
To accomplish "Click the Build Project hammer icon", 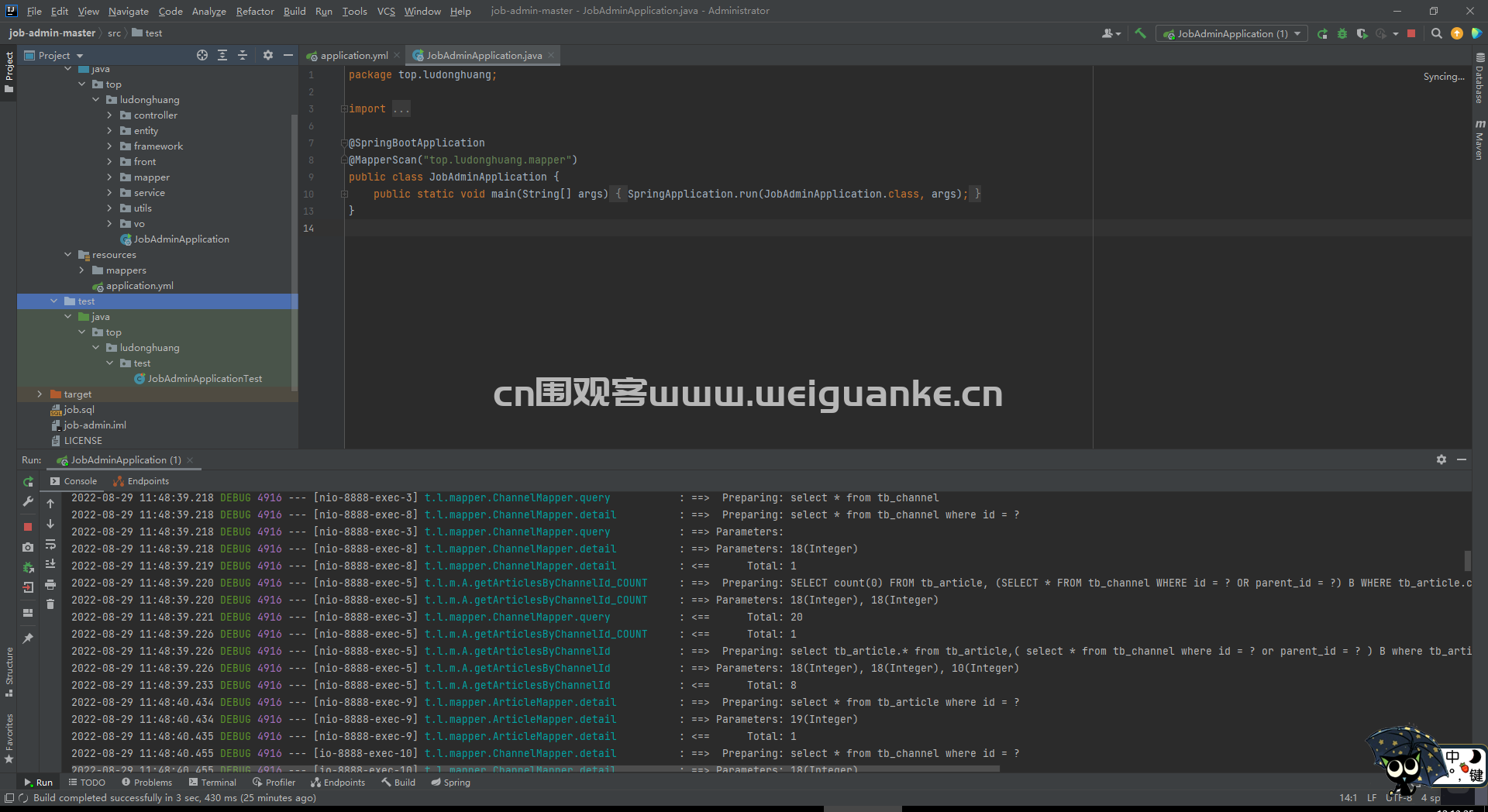I will (1140, 33).
